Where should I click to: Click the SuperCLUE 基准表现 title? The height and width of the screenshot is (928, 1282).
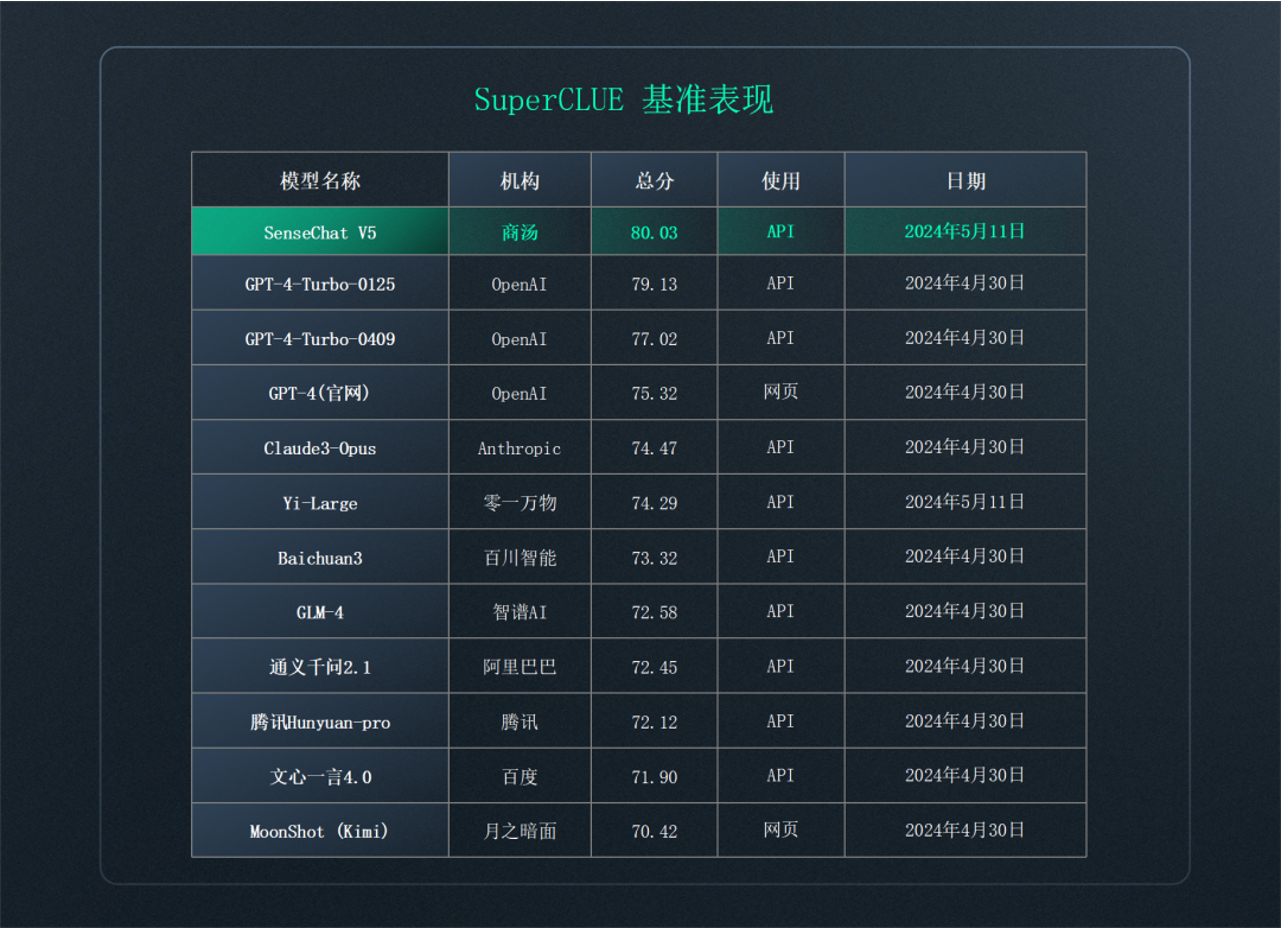[623, 100]
